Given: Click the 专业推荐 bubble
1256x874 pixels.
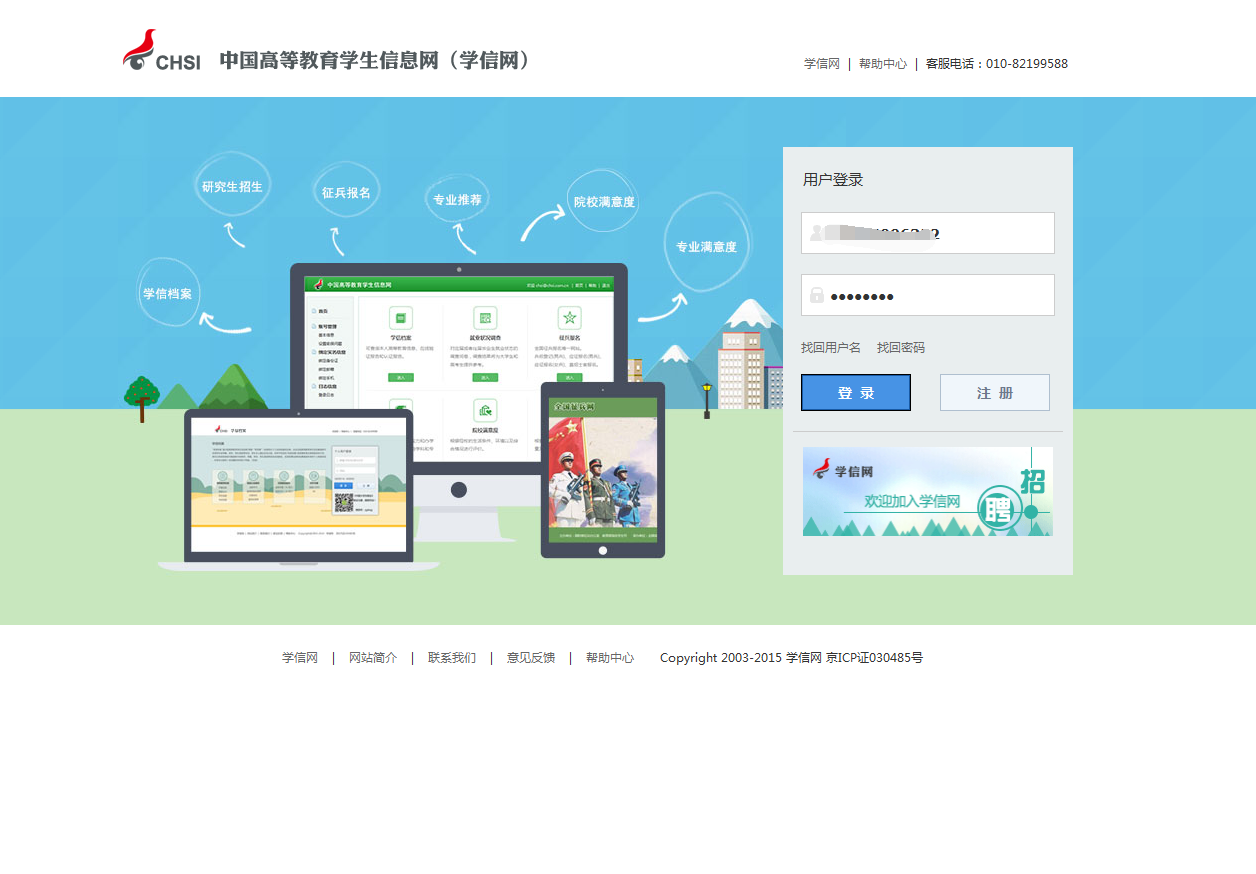Looking at the screenshot, I should (457, 199).
